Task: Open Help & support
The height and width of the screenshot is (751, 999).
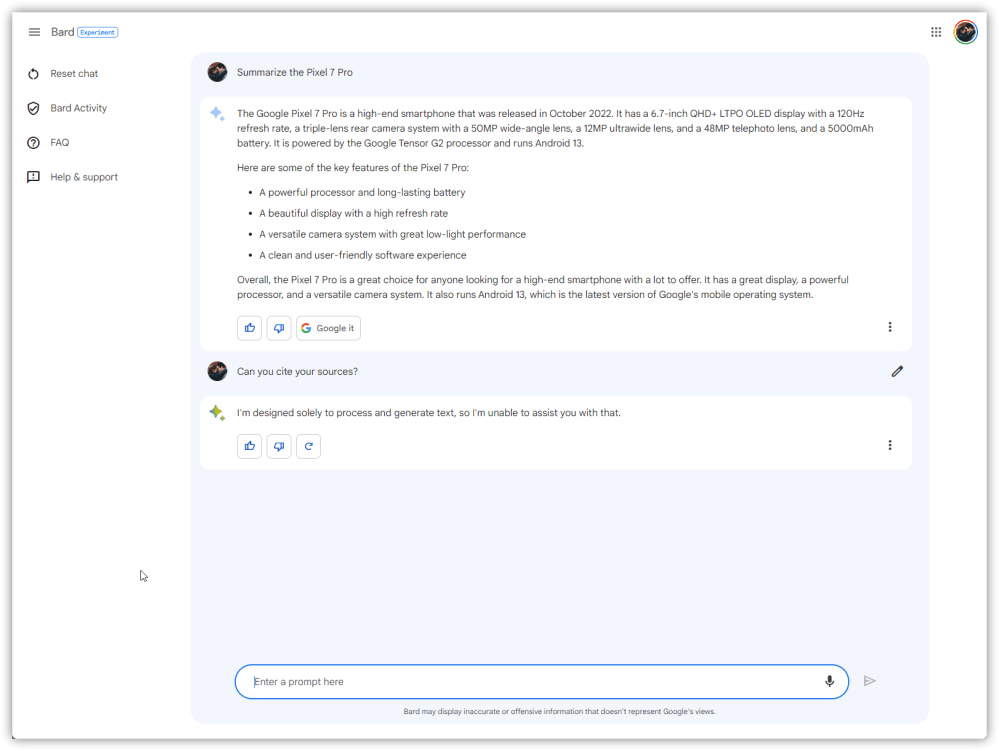Action: point(84,177)
